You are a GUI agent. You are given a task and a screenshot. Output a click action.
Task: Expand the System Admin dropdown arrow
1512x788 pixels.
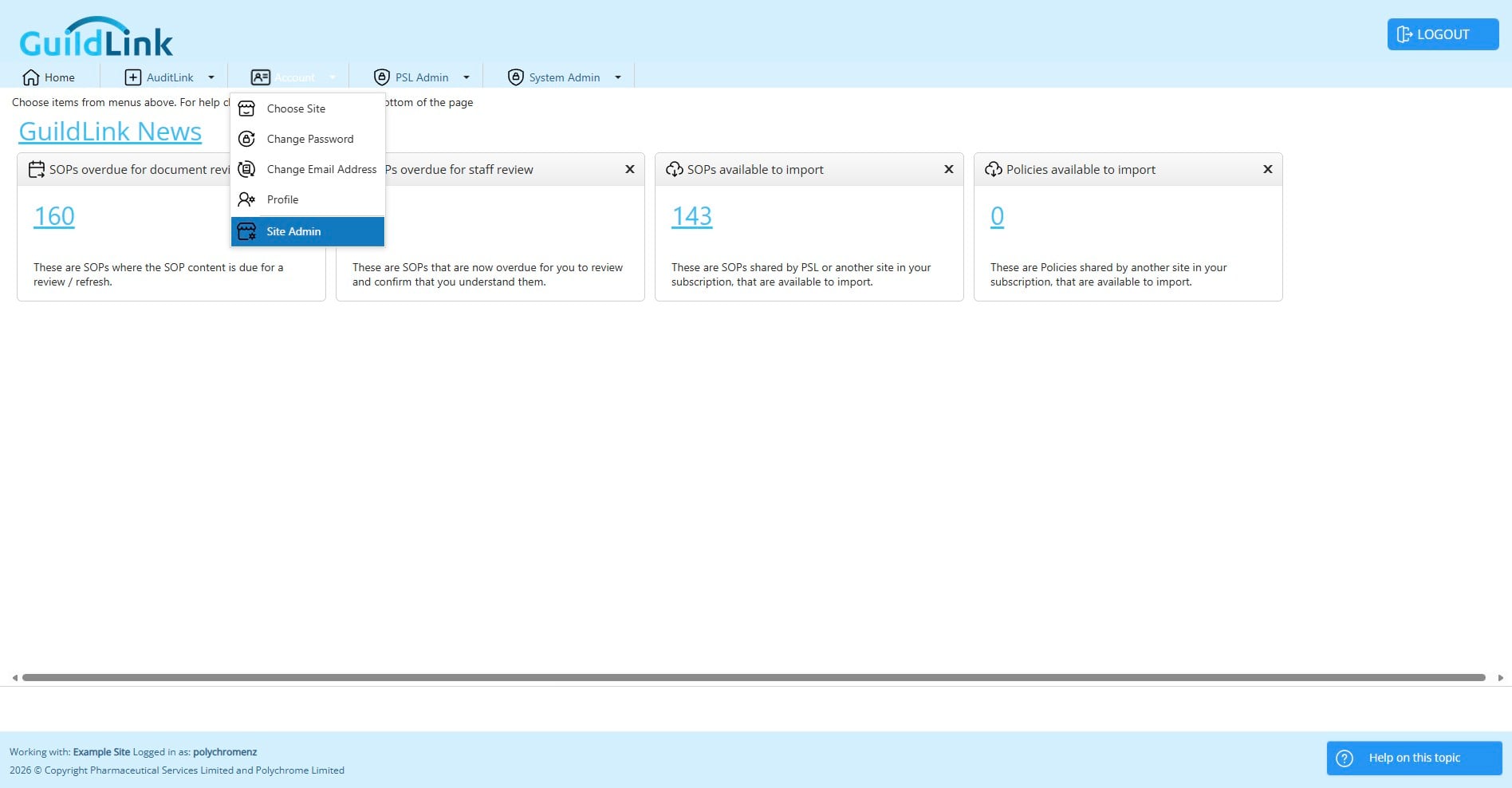click(x=618, y=77)
